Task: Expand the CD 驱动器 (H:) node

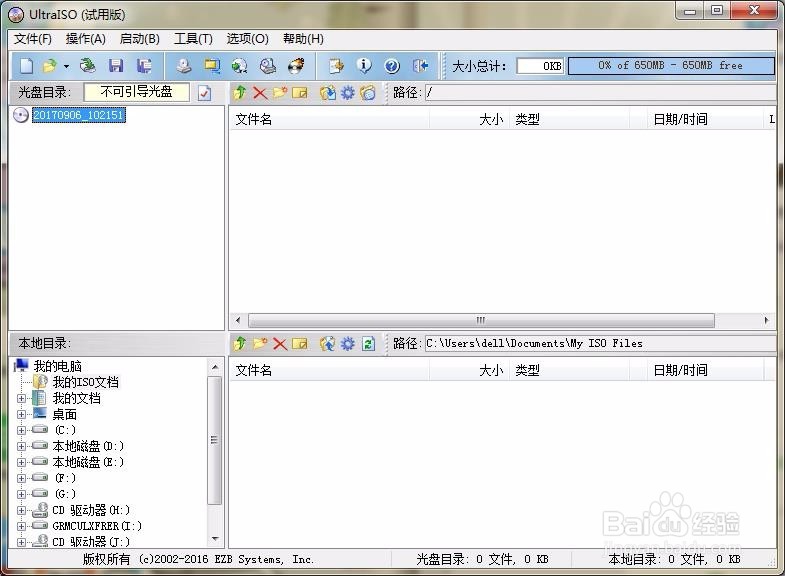Action: 22,510
